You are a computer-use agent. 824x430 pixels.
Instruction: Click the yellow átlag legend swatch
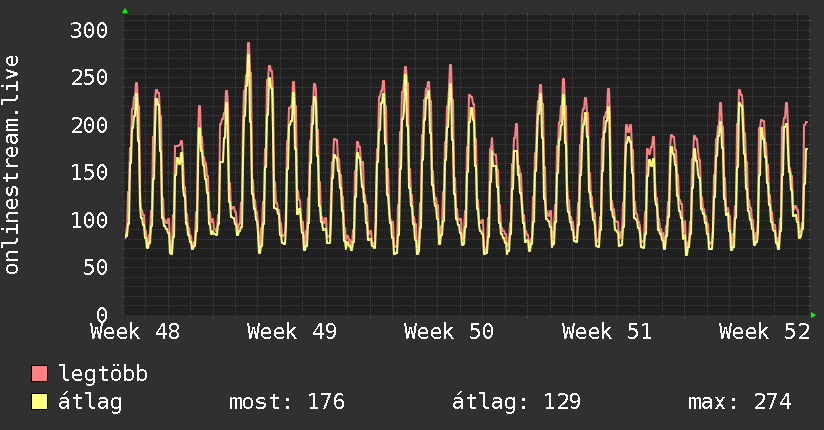(39, 401)
